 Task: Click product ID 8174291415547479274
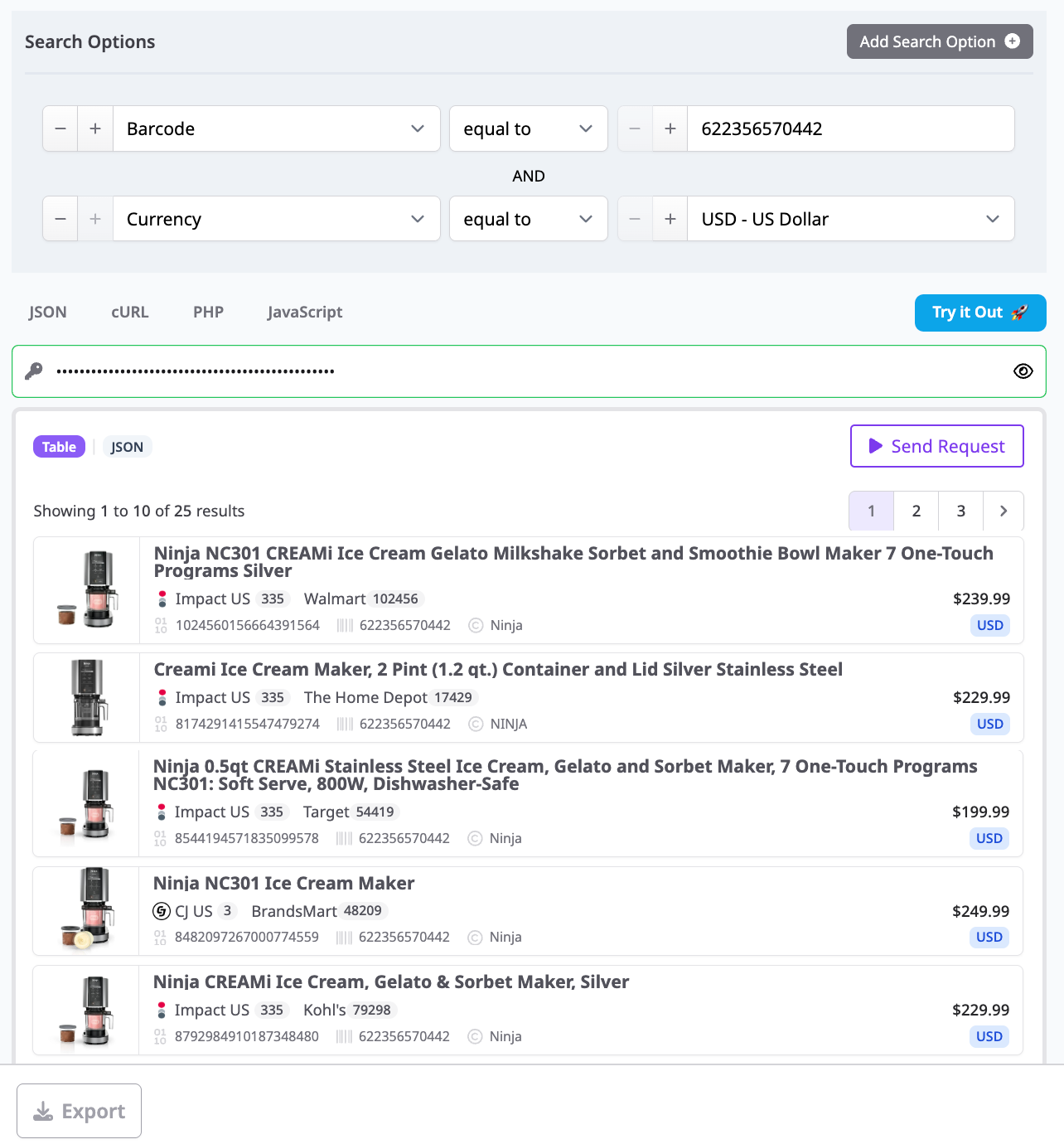pyautogui.click(x=248, y=724)
